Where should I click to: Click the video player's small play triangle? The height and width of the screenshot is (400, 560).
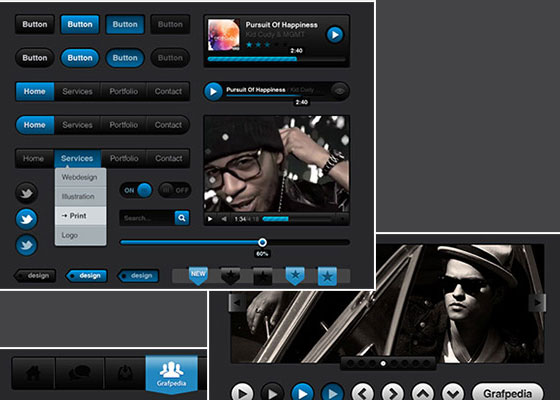[x=210, y=219]
